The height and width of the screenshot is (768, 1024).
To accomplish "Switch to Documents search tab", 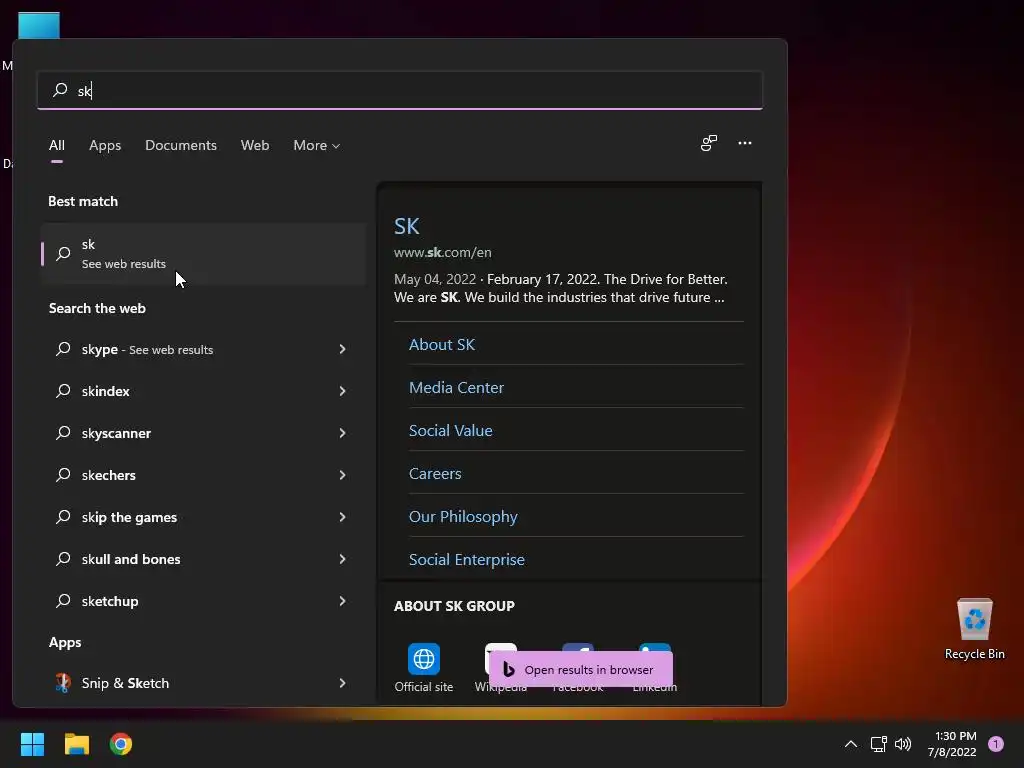I will pyautogui.click(x=181, y=145).
